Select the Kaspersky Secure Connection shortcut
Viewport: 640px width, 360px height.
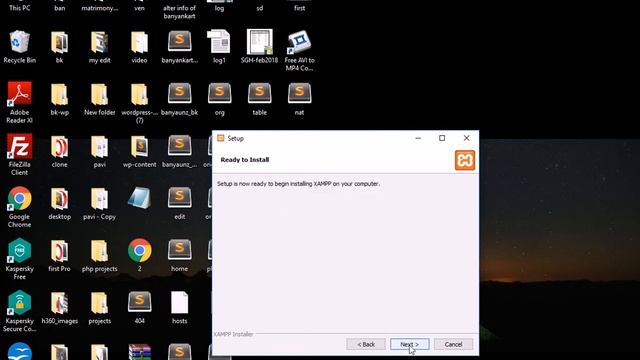coord(19,303)
